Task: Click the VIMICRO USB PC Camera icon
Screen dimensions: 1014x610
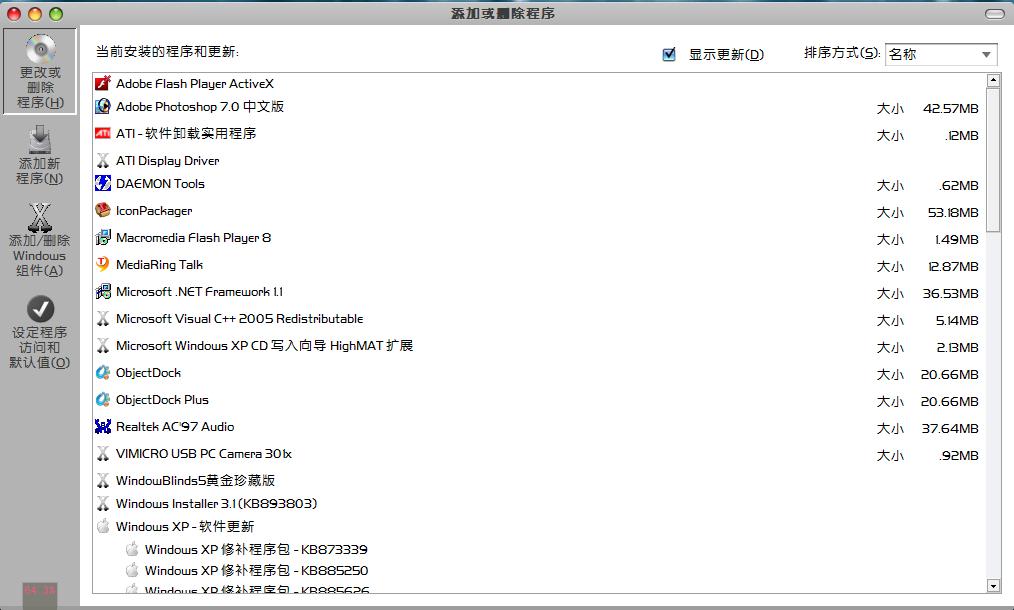Action: tap(103, 454)
